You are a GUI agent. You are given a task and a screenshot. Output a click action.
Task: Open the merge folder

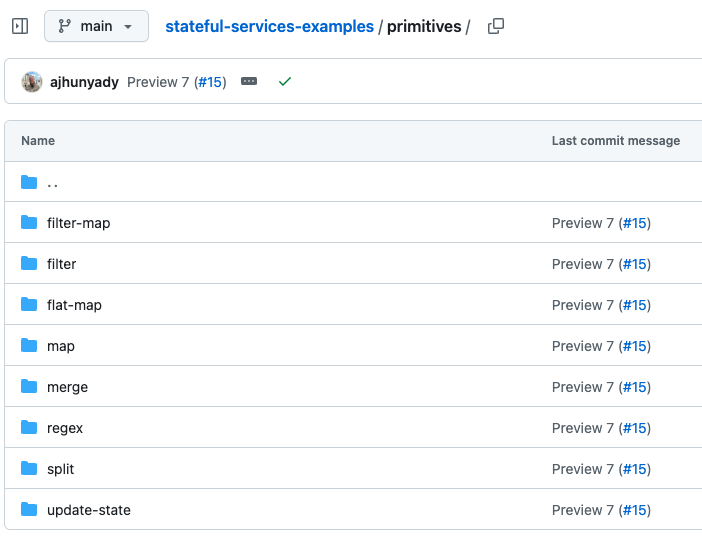point(68,387)
